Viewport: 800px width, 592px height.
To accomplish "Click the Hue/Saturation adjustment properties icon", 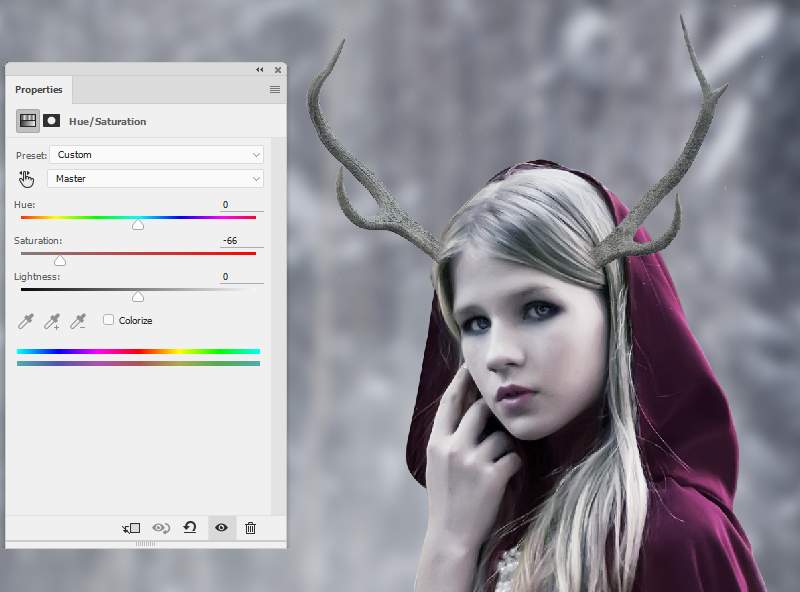I will pyautogui.click(x=27, y=121).
